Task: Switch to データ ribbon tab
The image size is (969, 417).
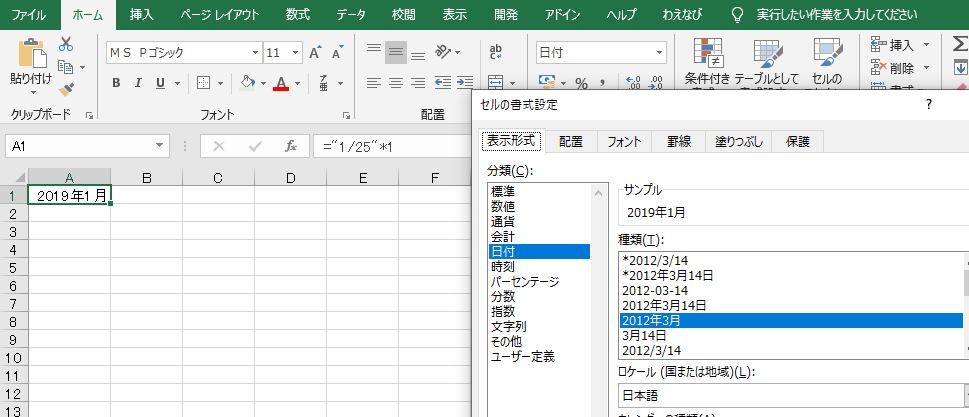Action: point(351,15)
